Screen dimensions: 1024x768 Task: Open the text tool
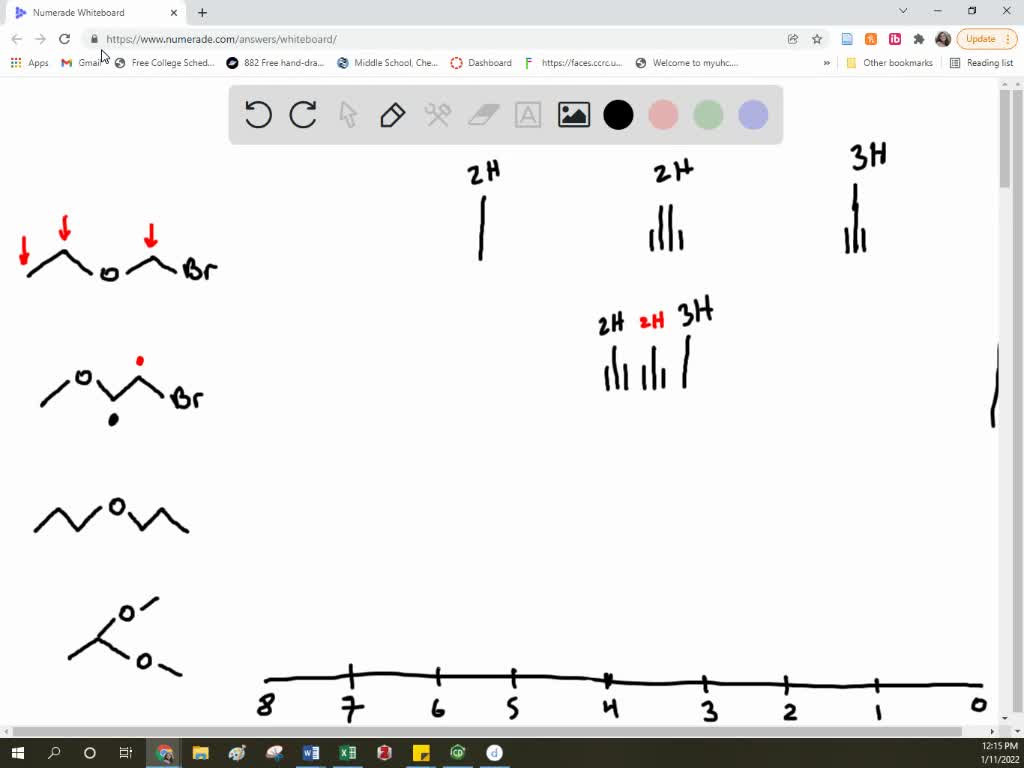528,114
